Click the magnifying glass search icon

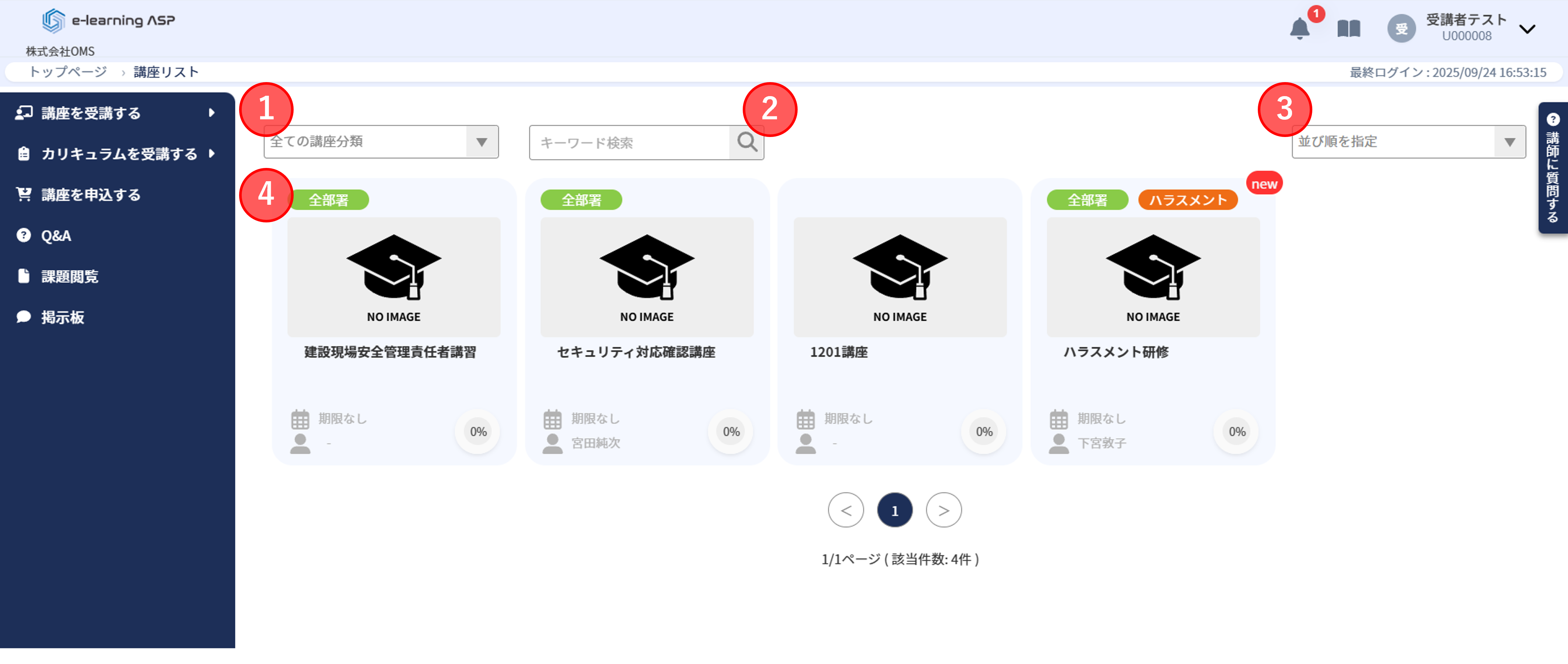point(747,143)
